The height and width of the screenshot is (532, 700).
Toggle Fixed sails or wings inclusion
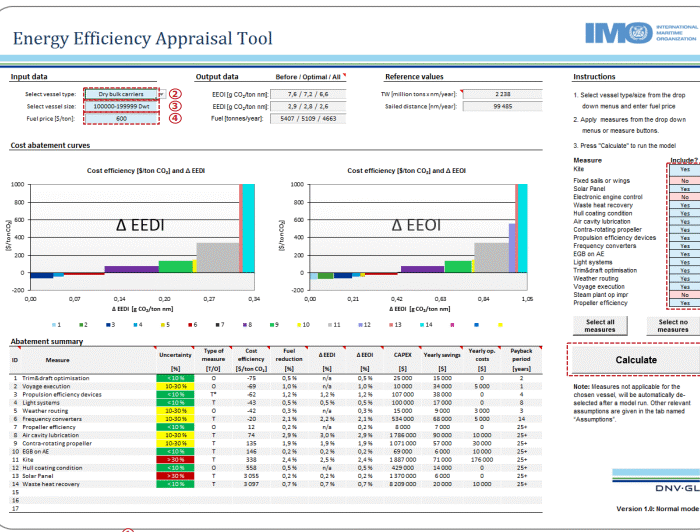(x=684, y=180)
